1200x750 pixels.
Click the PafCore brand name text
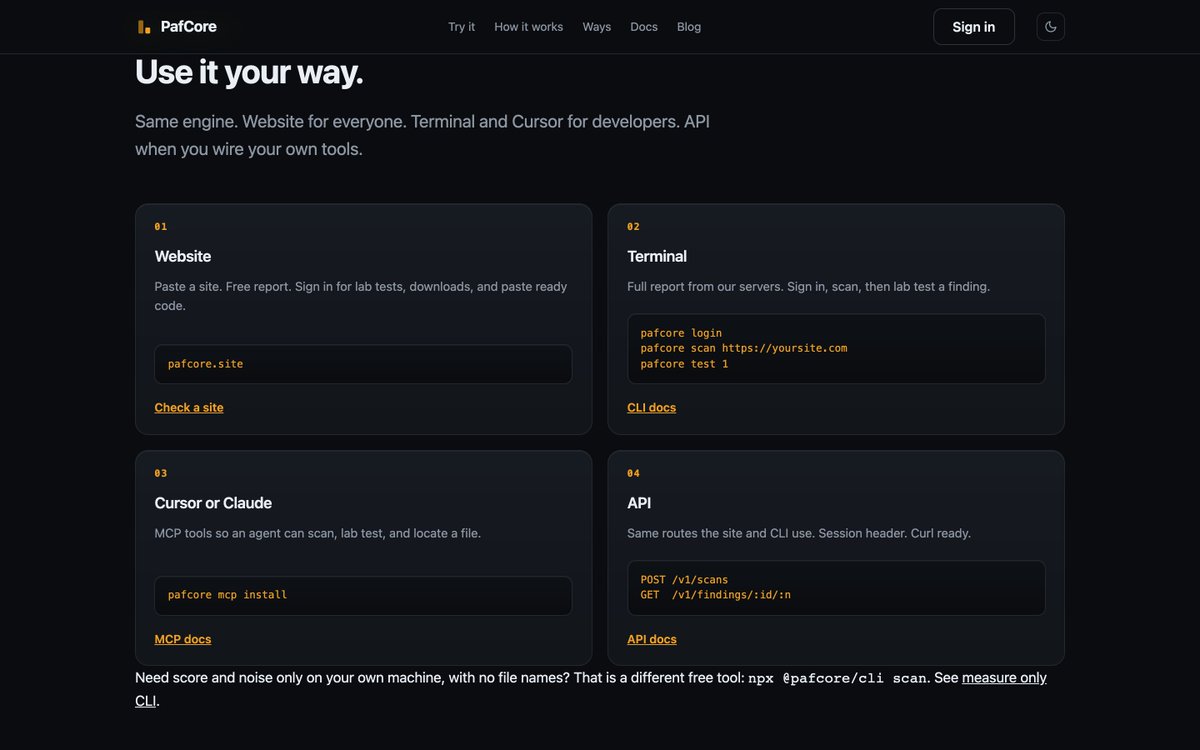189,27
